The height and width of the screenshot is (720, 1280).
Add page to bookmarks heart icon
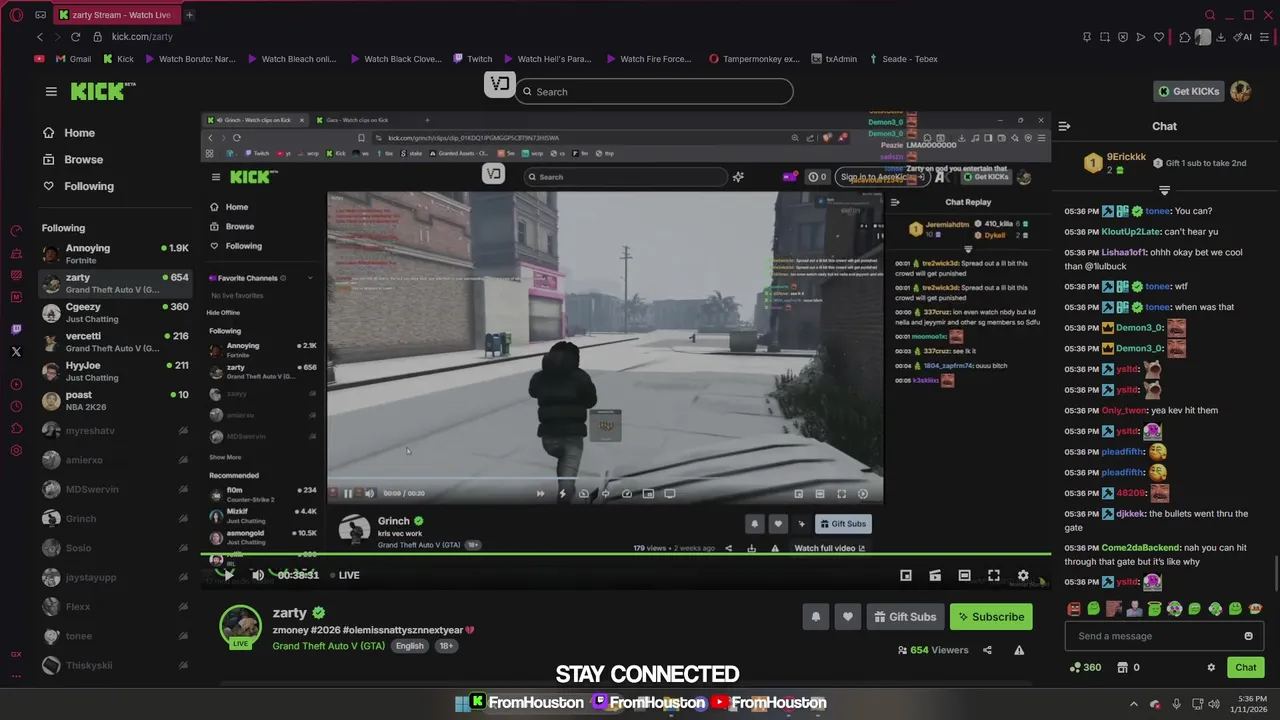(x=1159, y=37)
